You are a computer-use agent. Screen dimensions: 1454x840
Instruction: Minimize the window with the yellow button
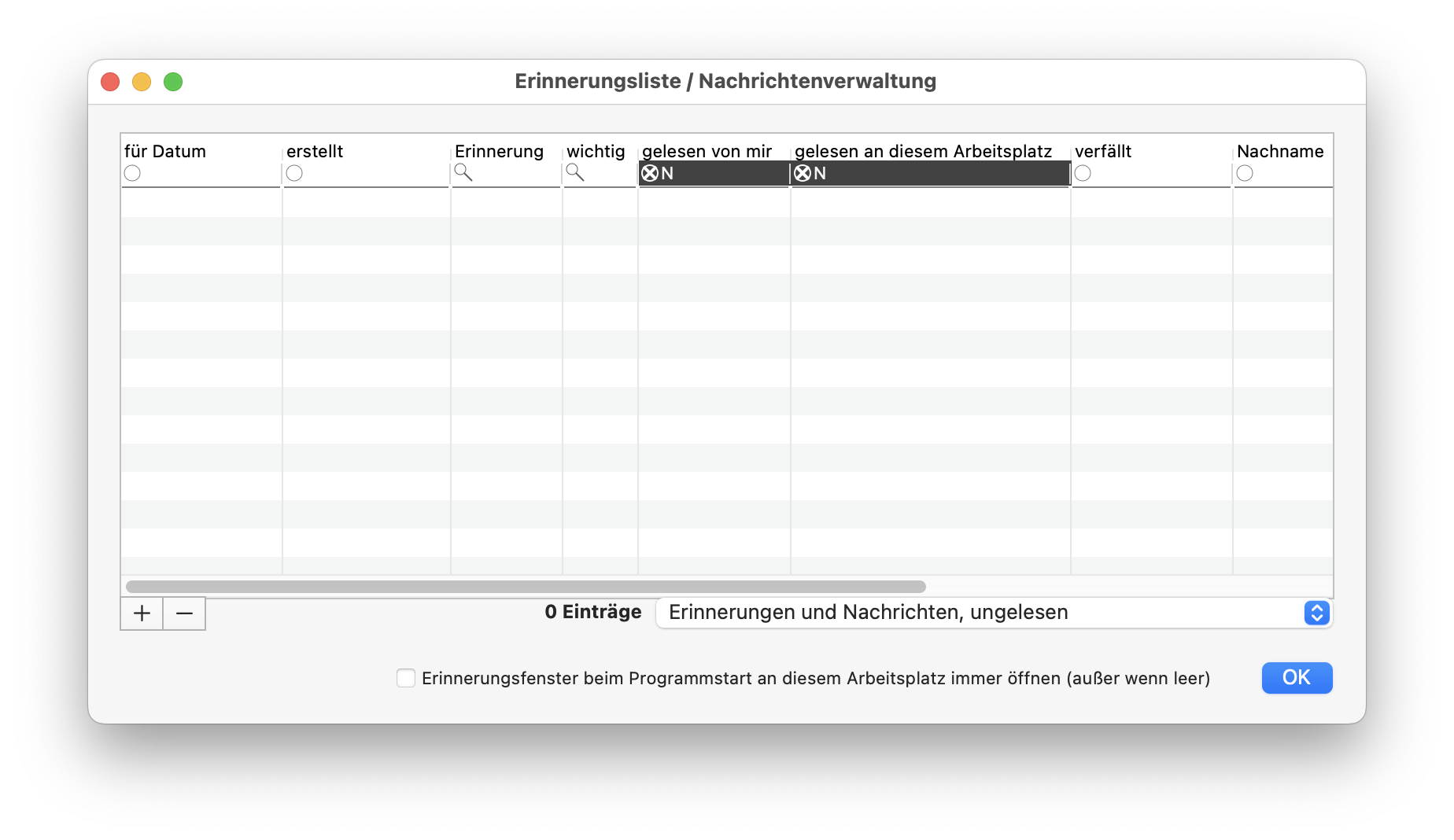(142, 82)
